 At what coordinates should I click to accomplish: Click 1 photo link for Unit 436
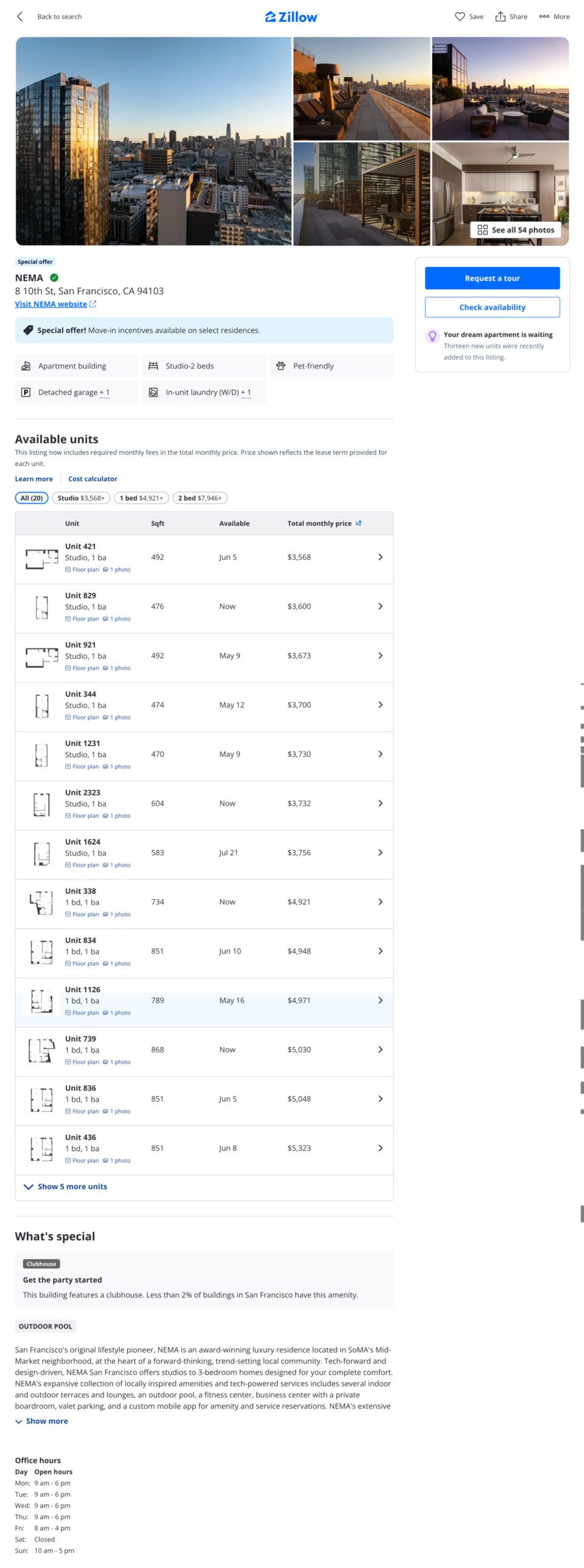pyautogui.click(x=117, y=1160)
